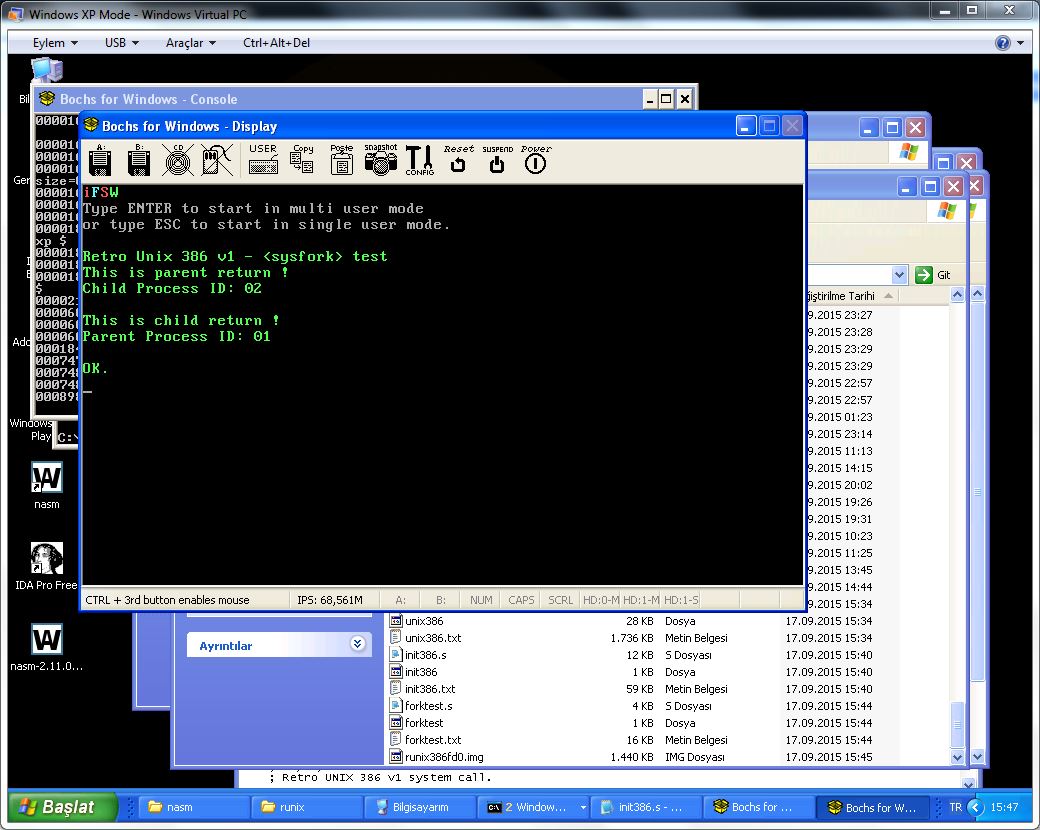Open the Eylem menu

[x=55, y=43]
